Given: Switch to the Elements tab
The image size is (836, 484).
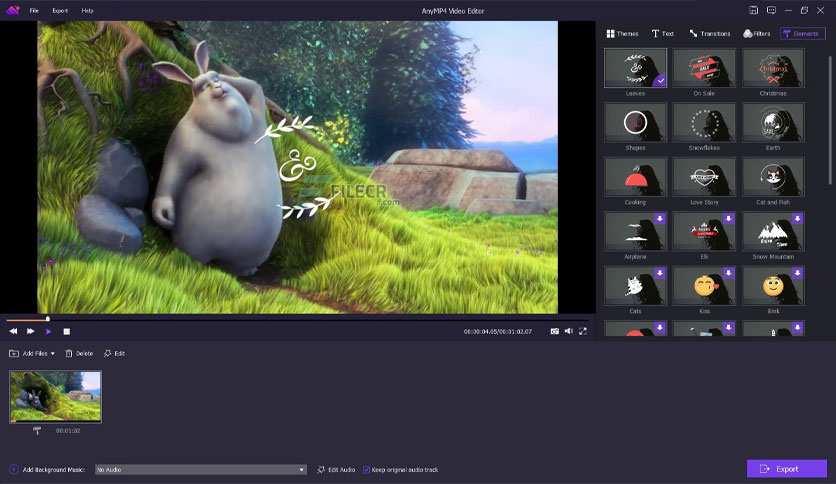Looking at the screenshot, I should (803, 34).
